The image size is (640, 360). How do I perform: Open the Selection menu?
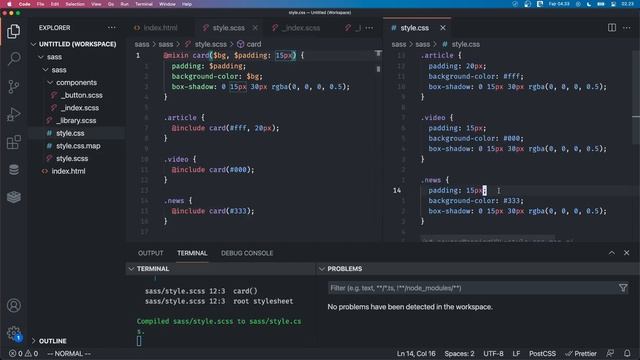point(75,4)
